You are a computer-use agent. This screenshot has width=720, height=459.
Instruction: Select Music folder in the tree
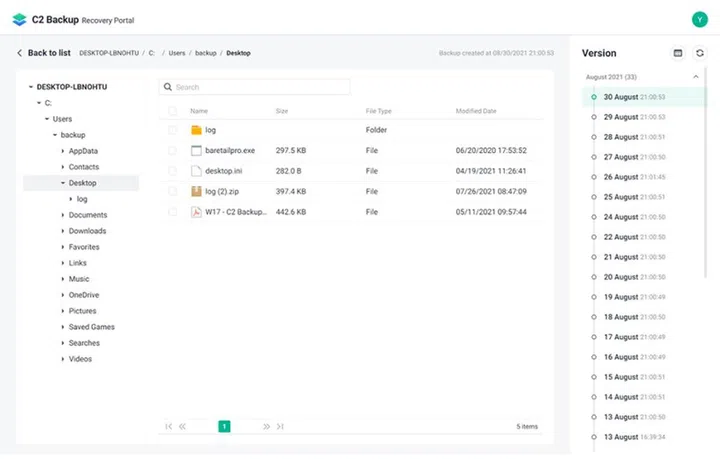point(79,279)
